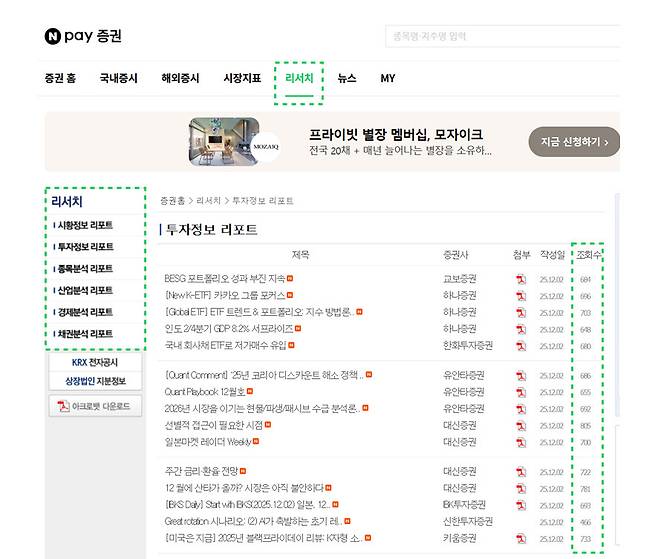Viewport: 658px width, 559px height.
Task: Switch to the 리서치 tab
Action: pyautogui.click(x=299, y=78)
